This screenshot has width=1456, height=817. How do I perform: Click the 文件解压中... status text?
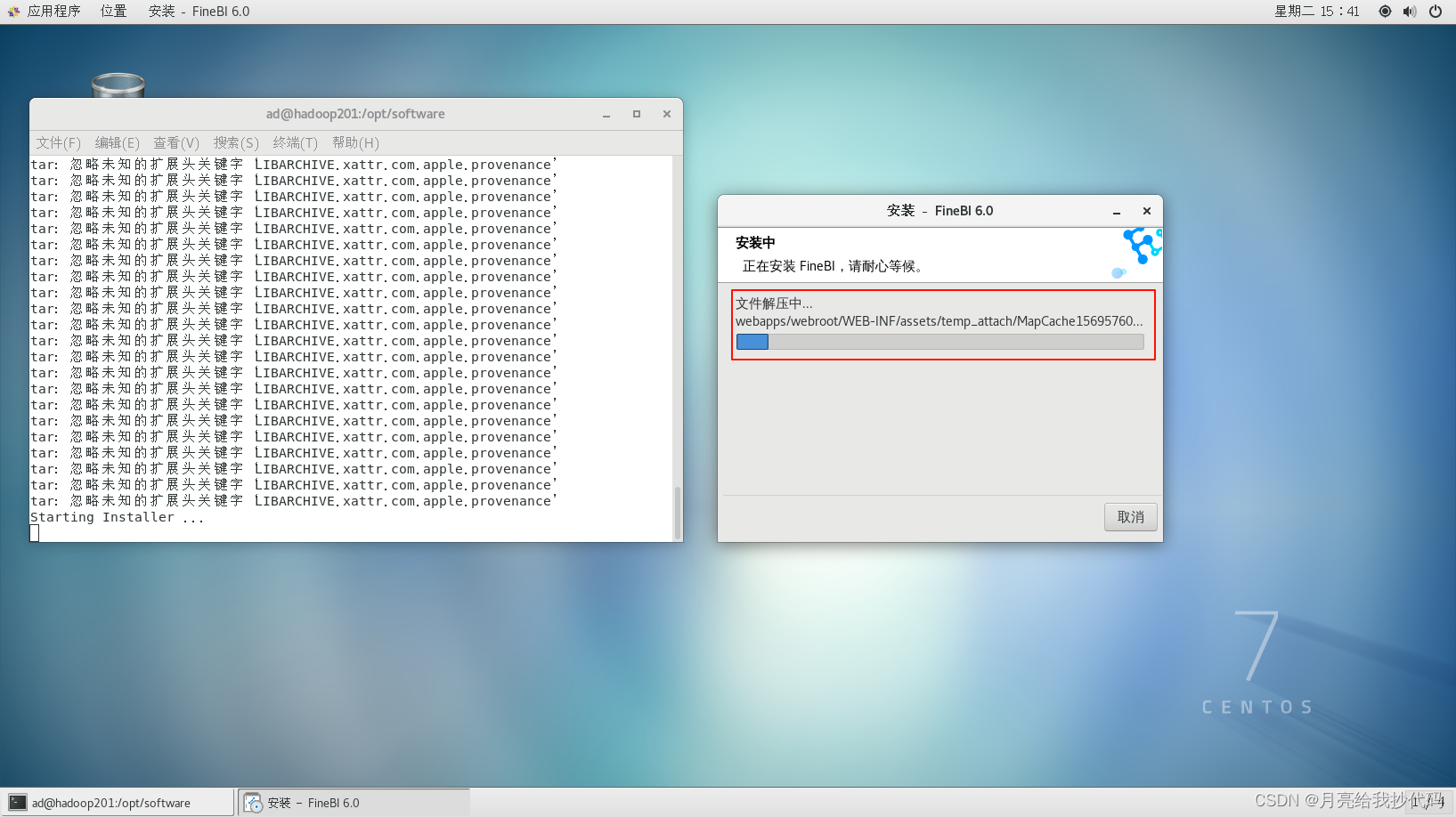[x=774, y=303]
